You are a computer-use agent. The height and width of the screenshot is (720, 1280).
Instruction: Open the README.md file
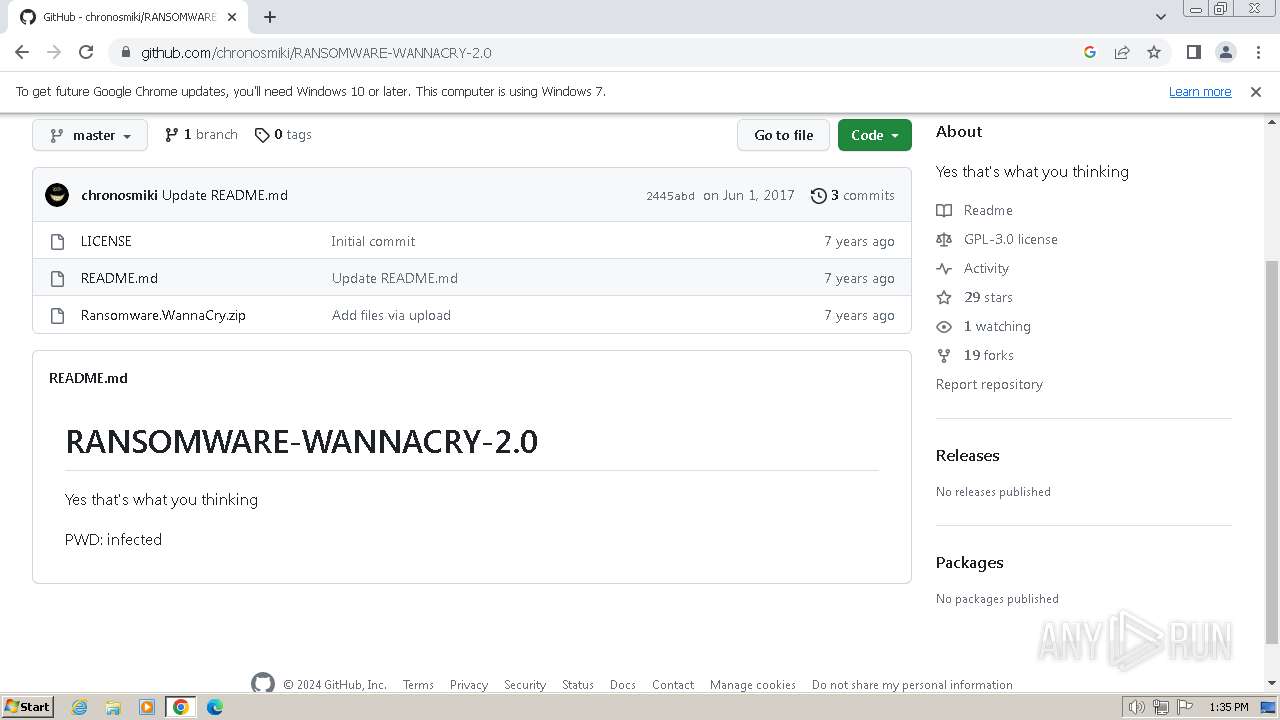[119, 278]
